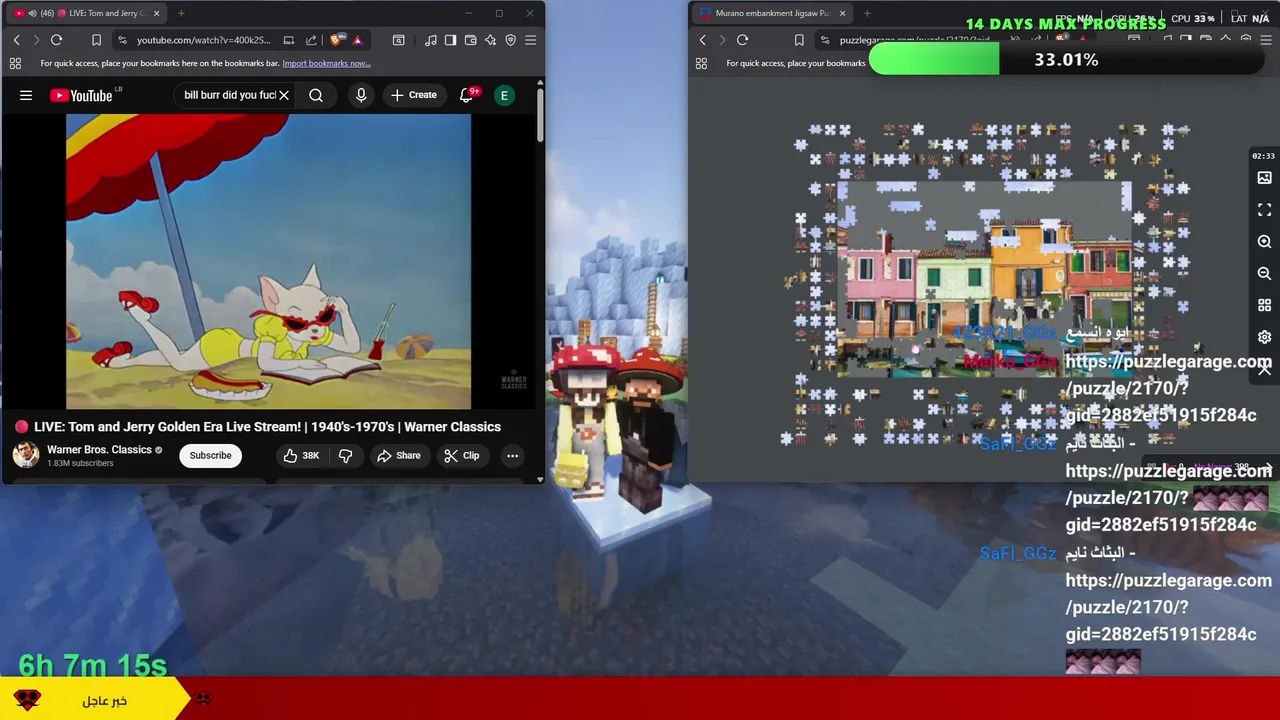Image resolution: width=1280 pixels, height=720 pixels.
Task: Share the YouTube page from address bar
Action: click(311, 40)
